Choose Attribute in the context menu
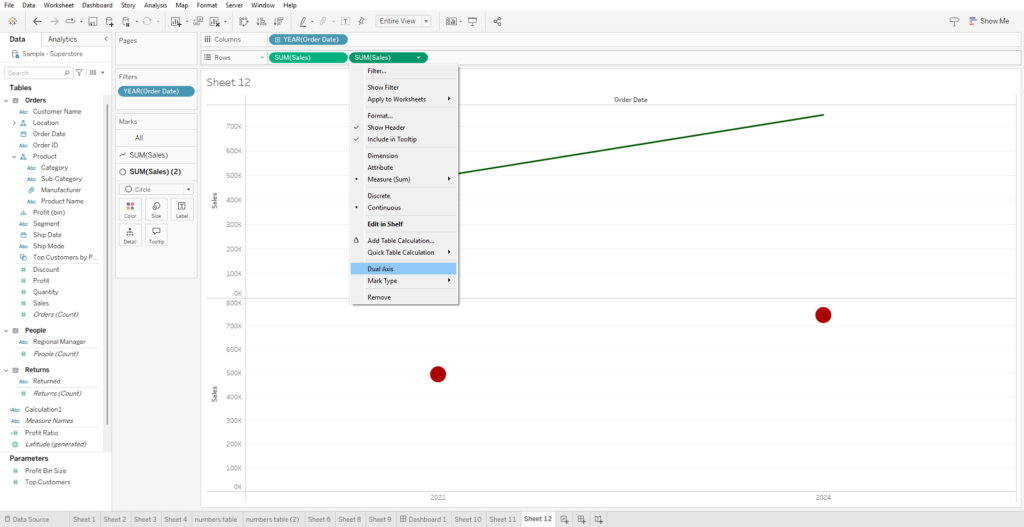Screen dimensions: 1024x527 tap(404, 167)
